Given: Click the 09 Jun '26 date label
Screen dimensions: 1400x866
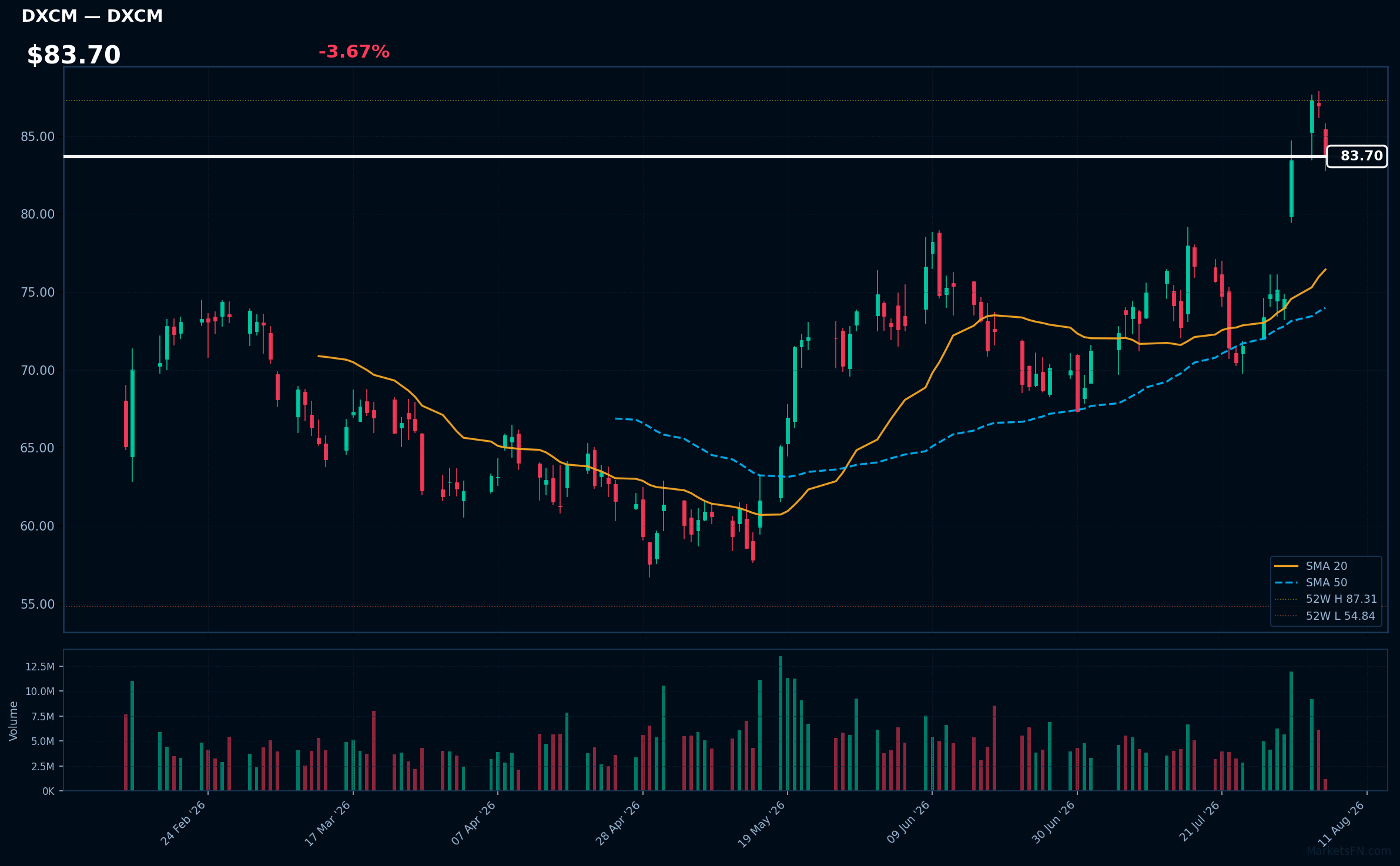Looking at the screenshot, I should 908,823.
